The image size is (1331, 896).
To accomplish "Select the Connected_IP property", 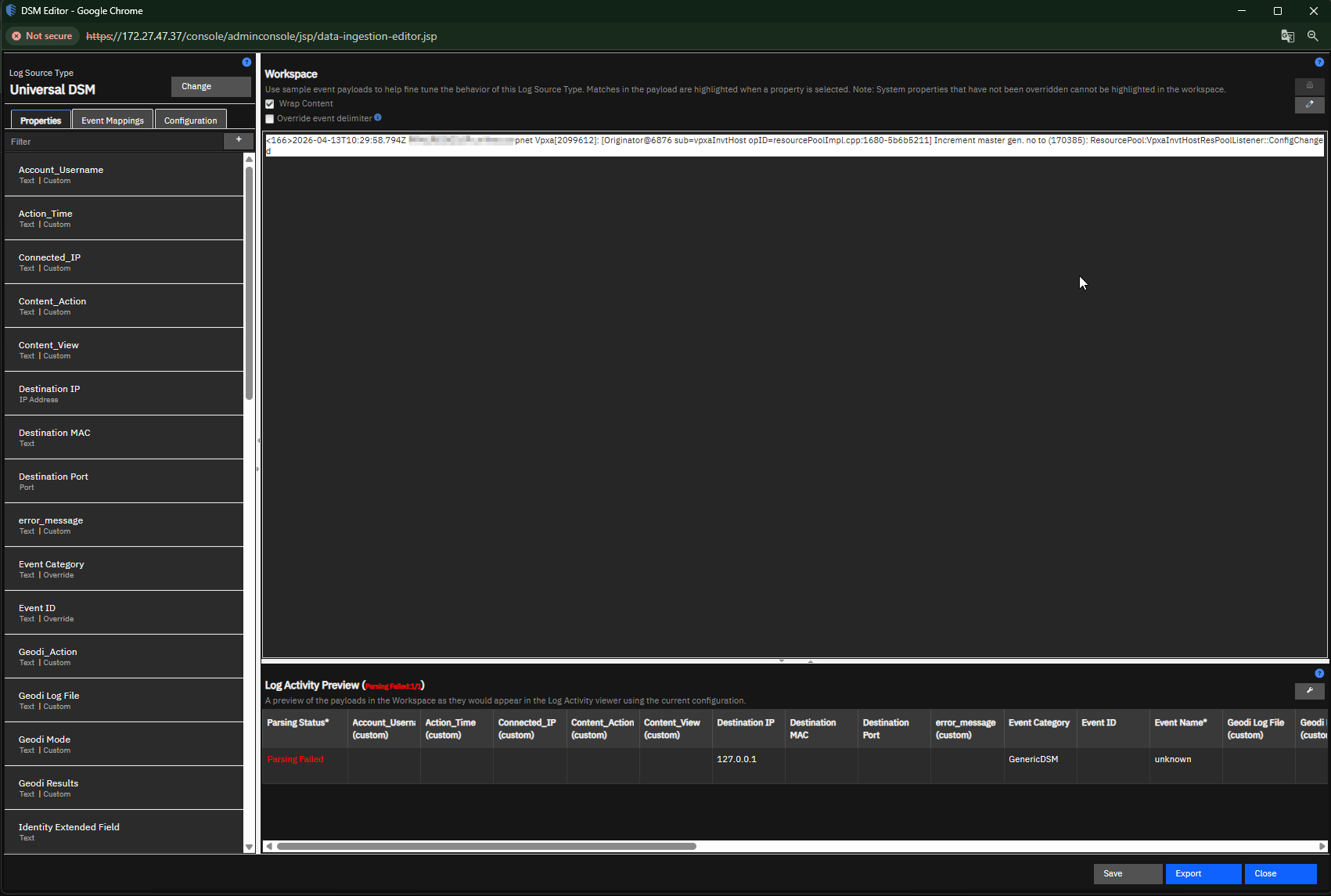I will coord(124,262).
